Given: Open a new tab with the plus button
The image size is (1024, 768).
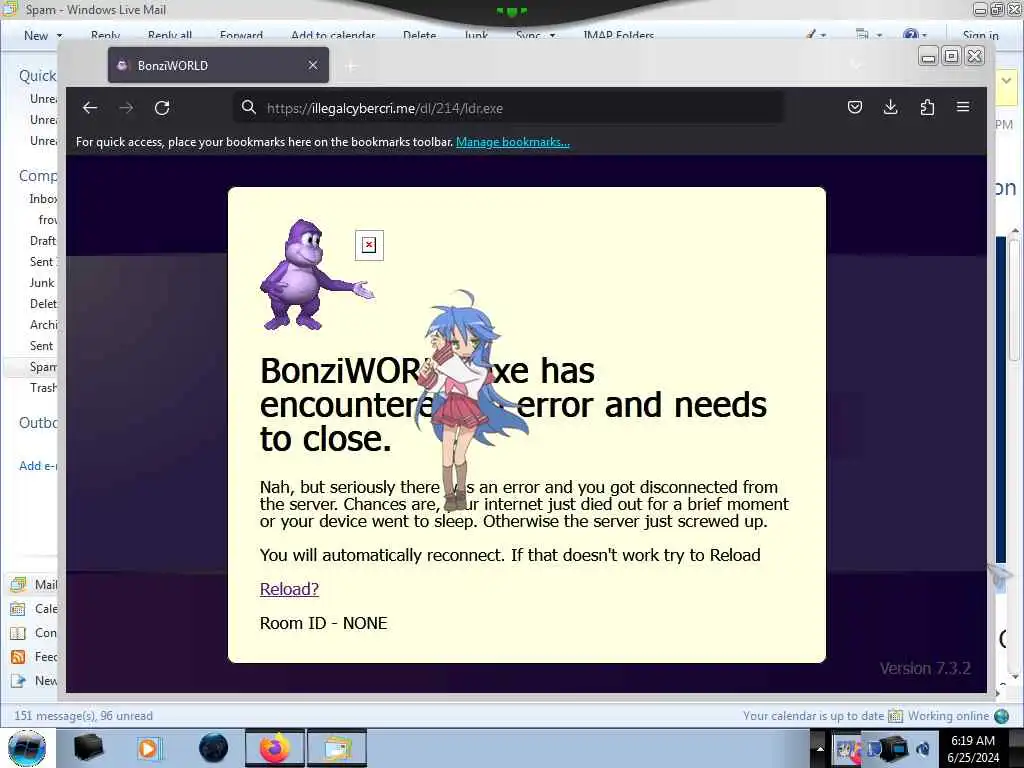Looking at the screenshot, I should coord(351,66).
